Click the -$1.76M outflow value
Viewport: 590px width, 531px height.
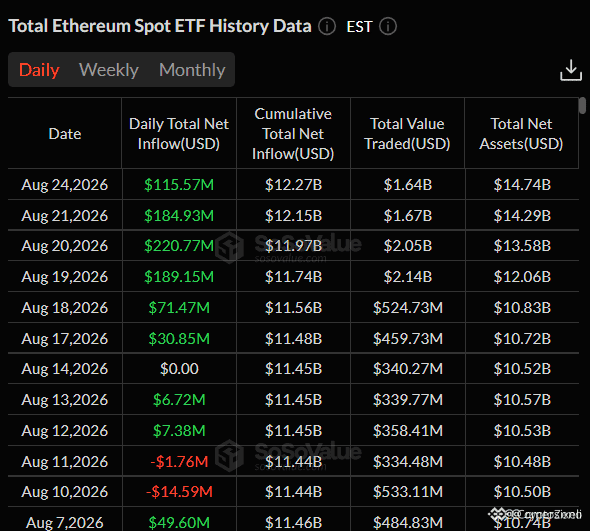pos(179,462)
